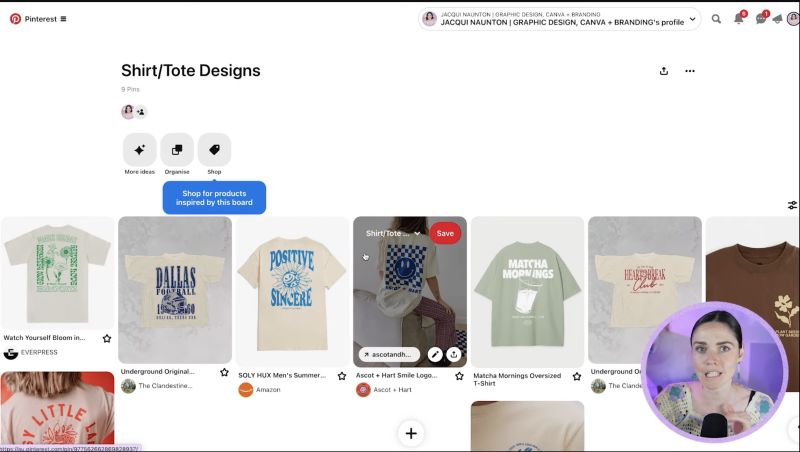The height and width of the screenshot is (452, 800).
Task: Open the Pinterest hamburger menu
Action: [x=63, y=19]
